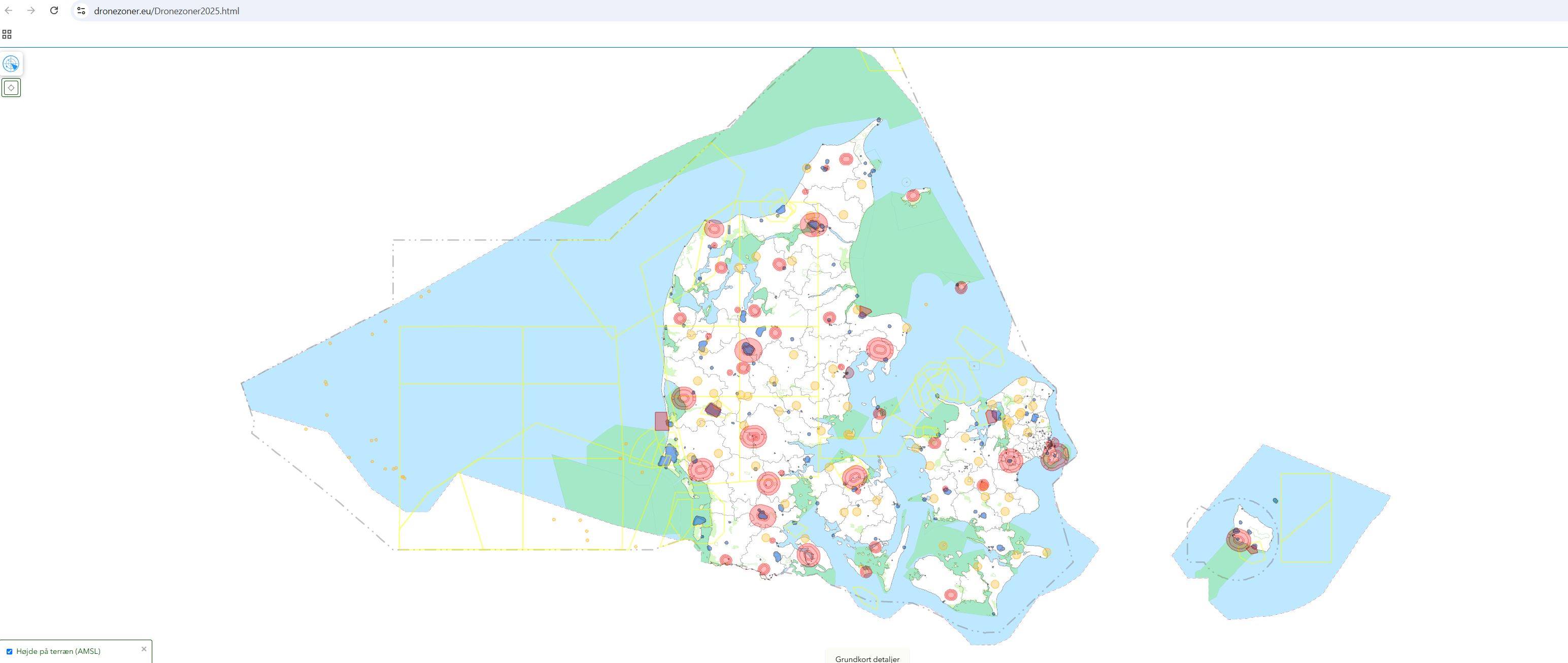Click the browser forward arrow

pyautogui.click(x=31, y=10)
